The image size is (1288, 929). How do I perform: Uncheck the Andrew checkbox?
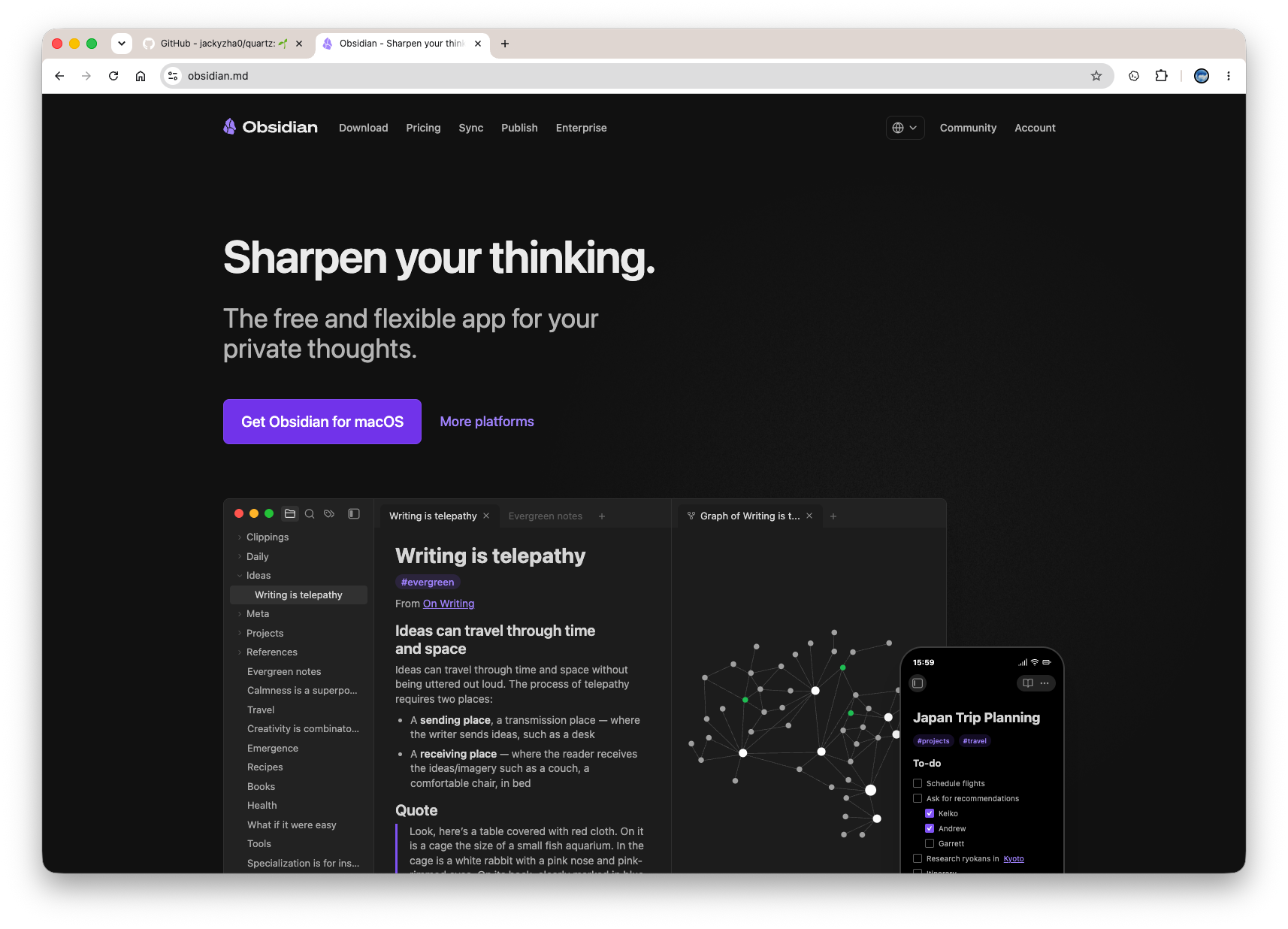pos(930,828)
